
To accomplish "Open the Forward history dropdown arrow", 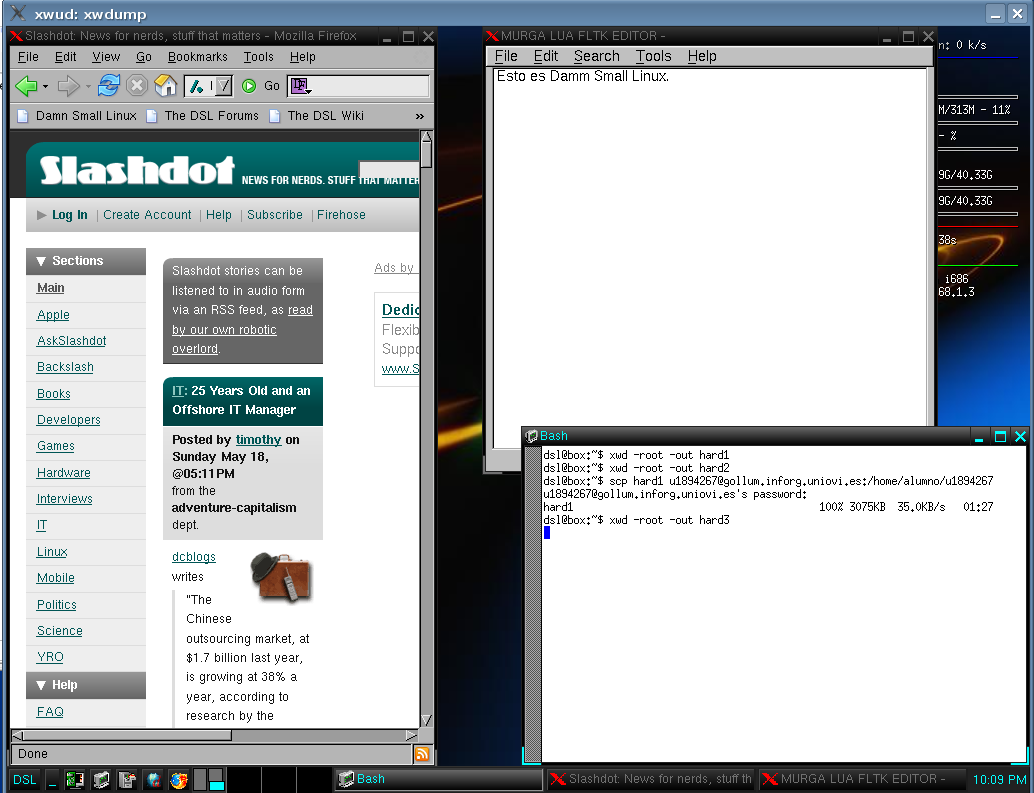I will click(x=87, y=86).
